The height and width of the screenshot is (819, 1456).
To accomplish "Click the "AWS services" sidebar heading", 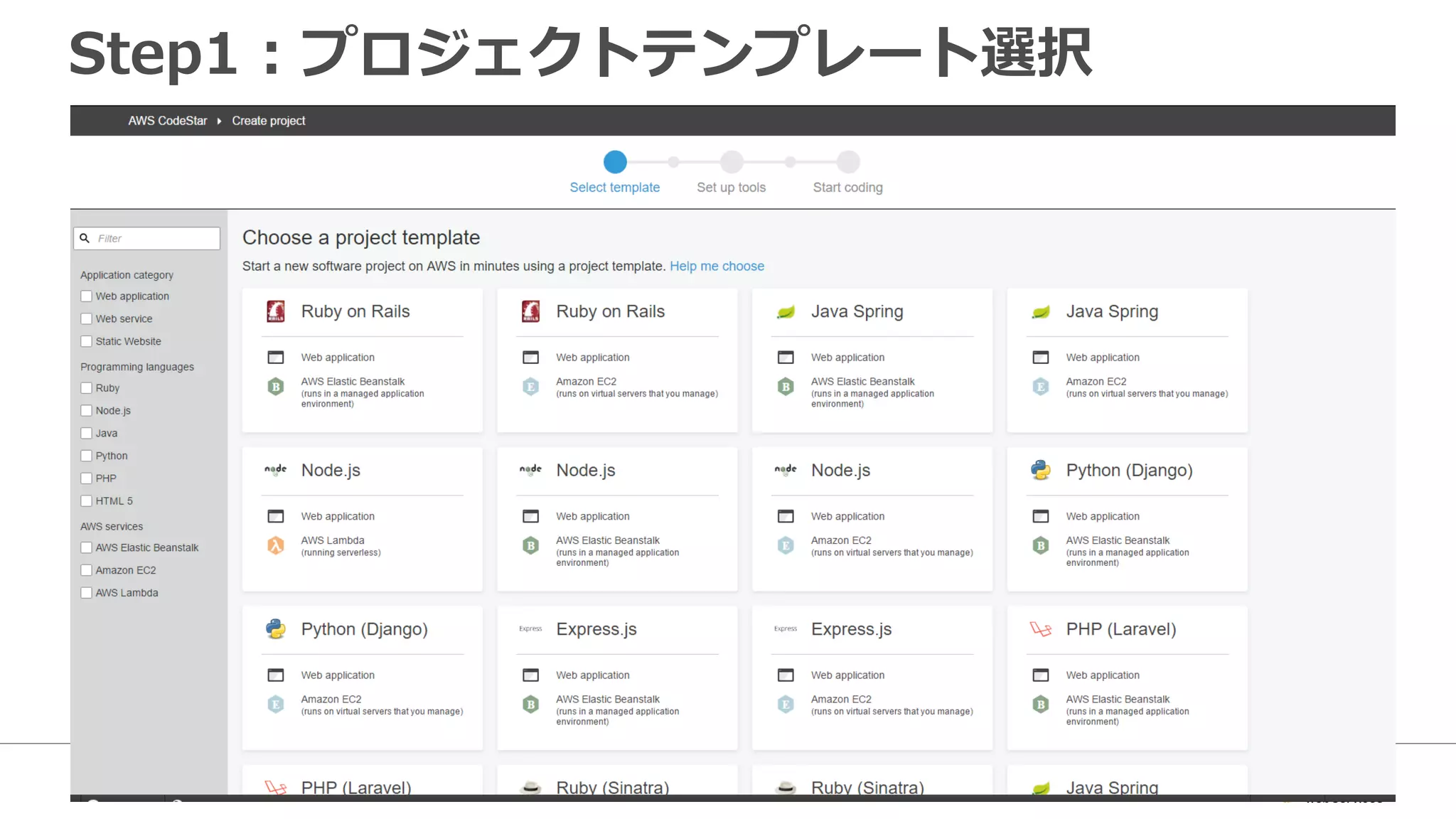I will (x=112, y=526).
